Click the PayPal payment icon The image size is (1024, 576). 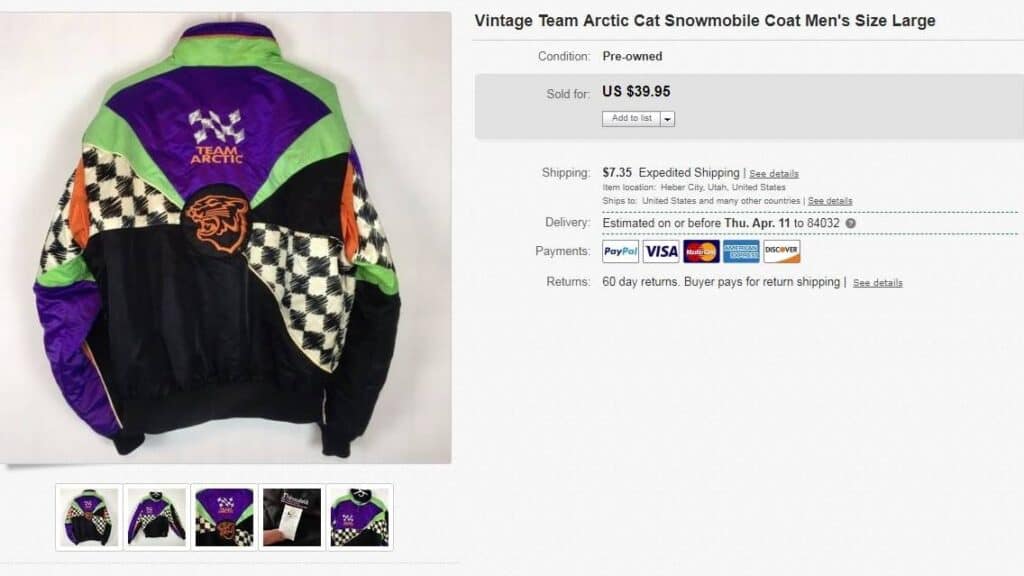tap(620, 251)
